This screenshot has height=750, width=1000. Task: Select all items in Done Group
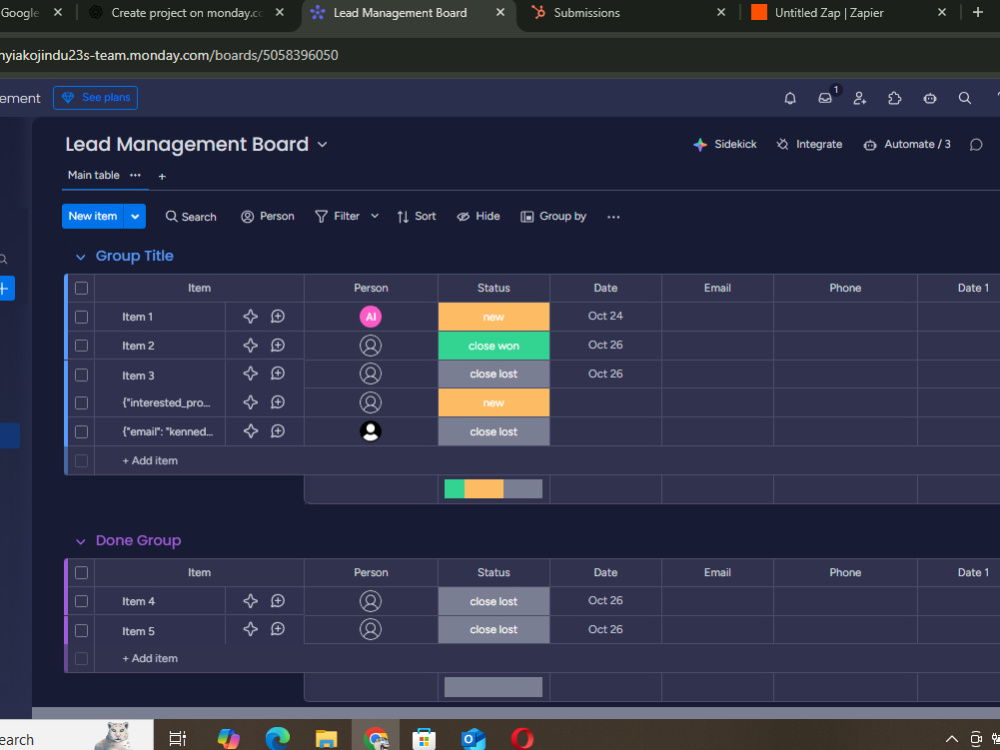click(x=81, y=573)
